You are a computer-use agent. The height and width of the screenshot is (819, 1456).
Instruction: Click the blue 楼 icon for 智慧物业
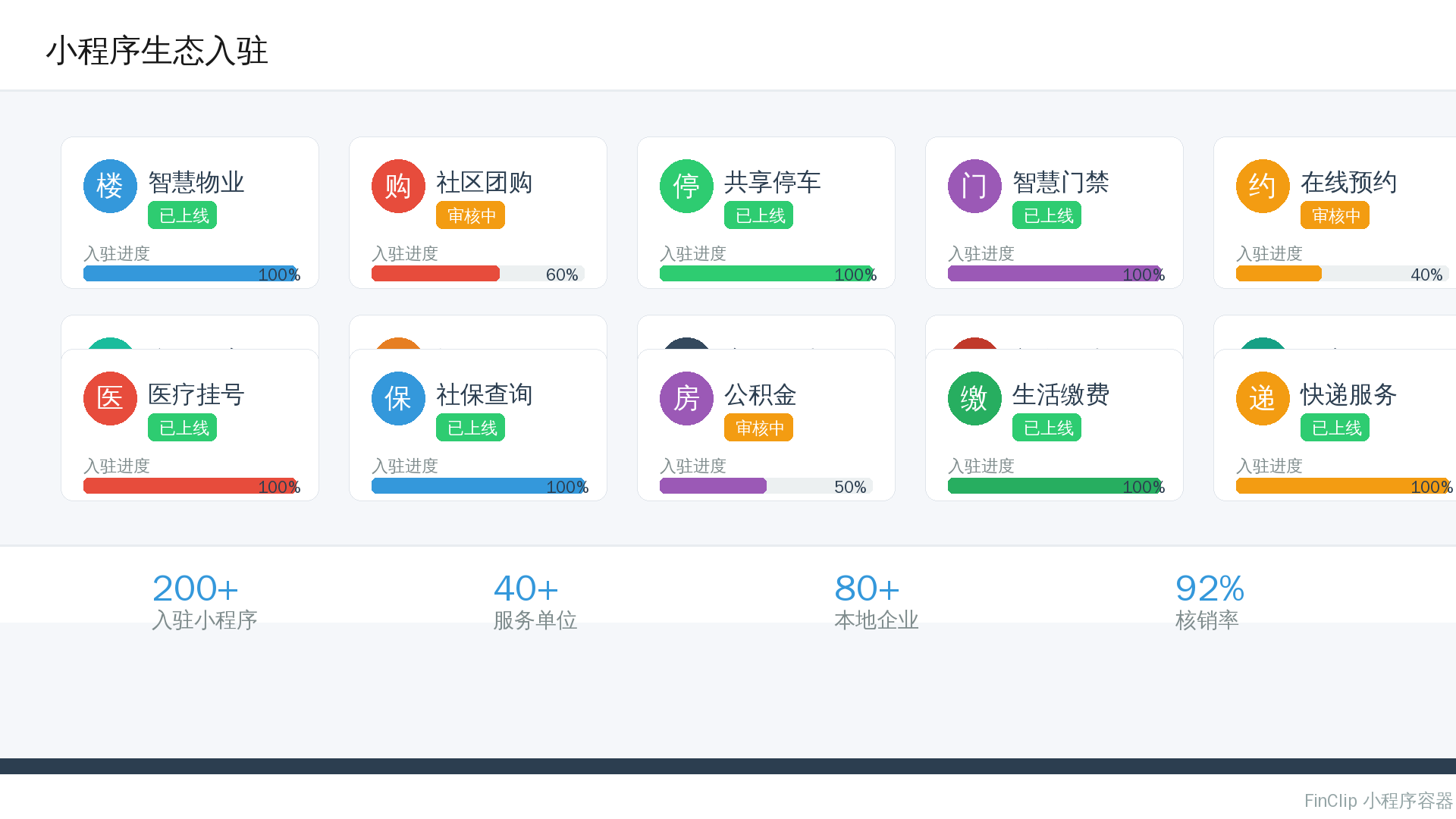110,186
